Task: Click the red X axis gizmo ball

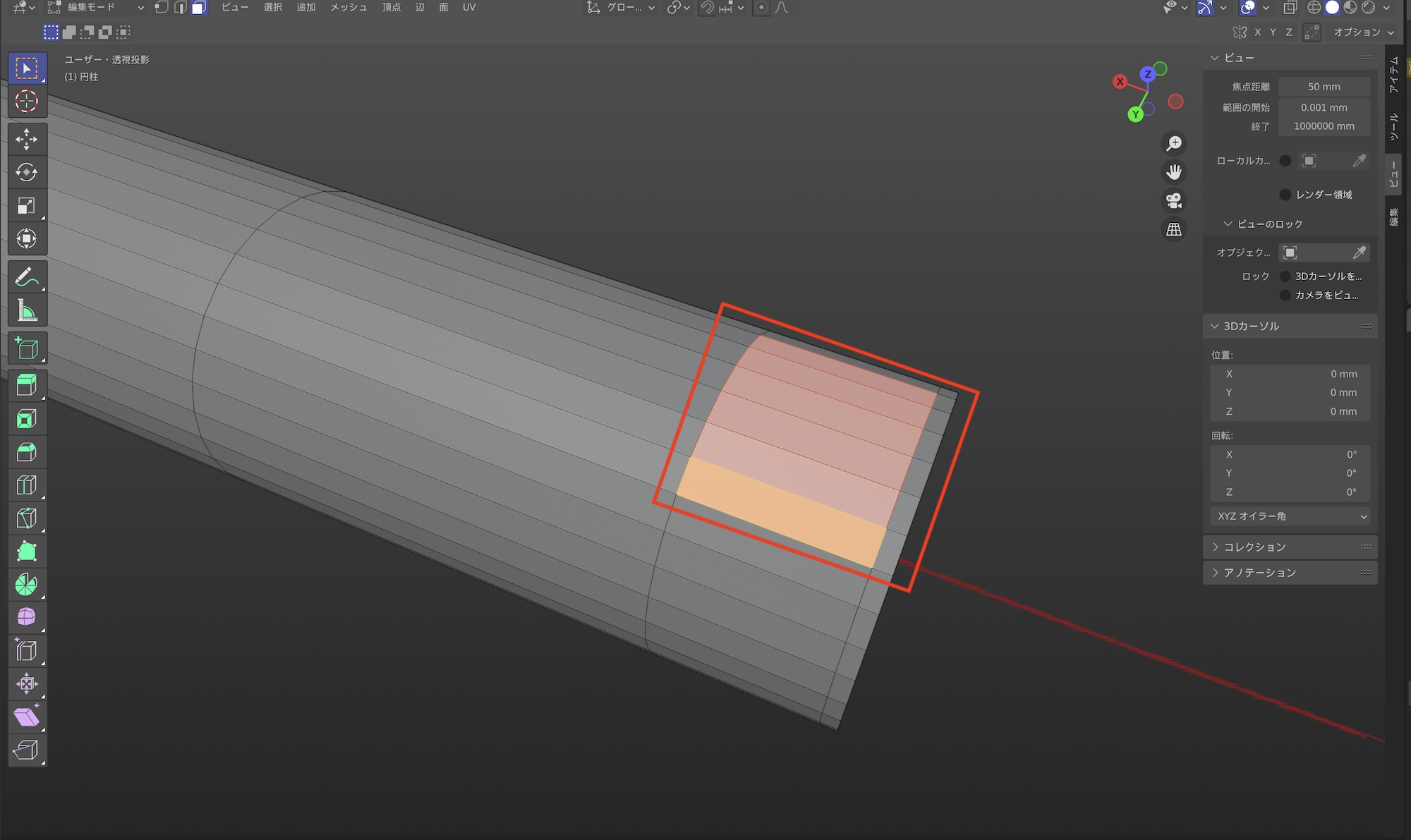Action: [1120, 82]
